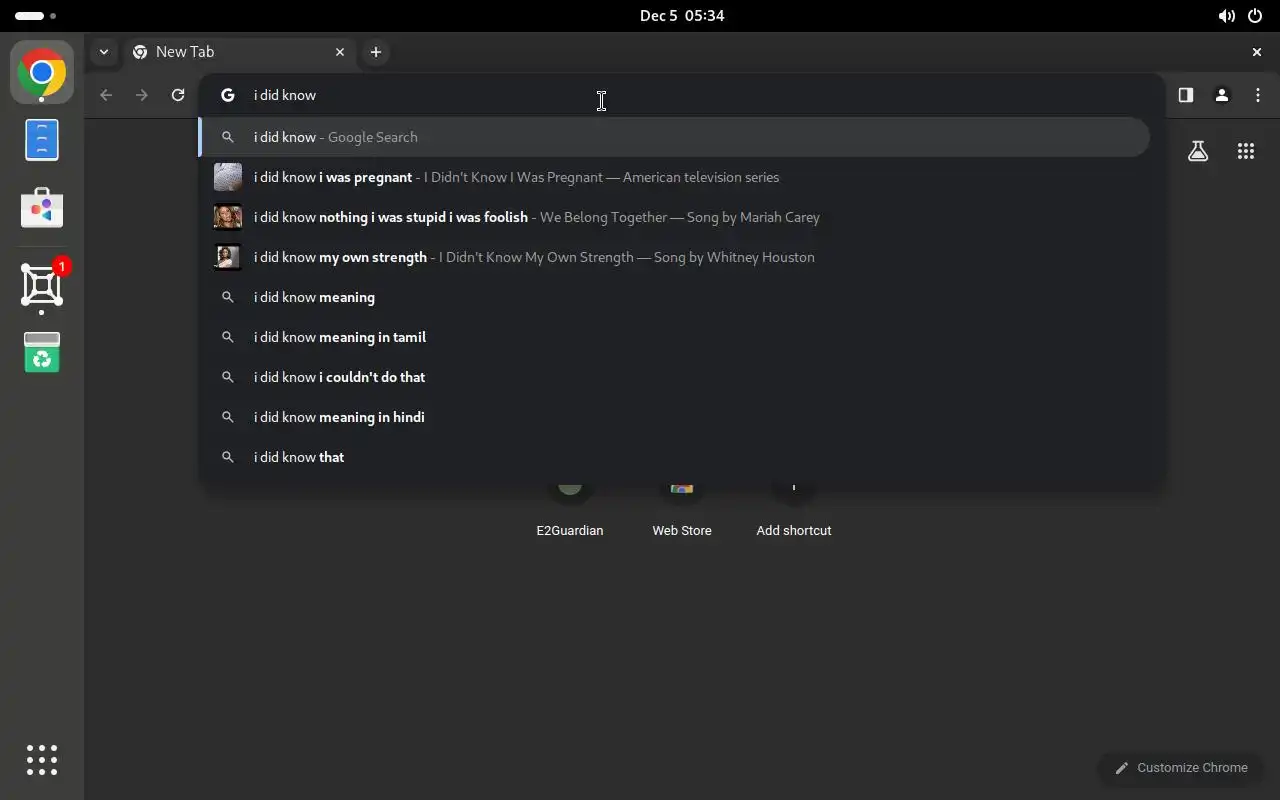Open the power menu icon
The height and width of the screenshot is (800, 1280).
[x=1256, y=16]
